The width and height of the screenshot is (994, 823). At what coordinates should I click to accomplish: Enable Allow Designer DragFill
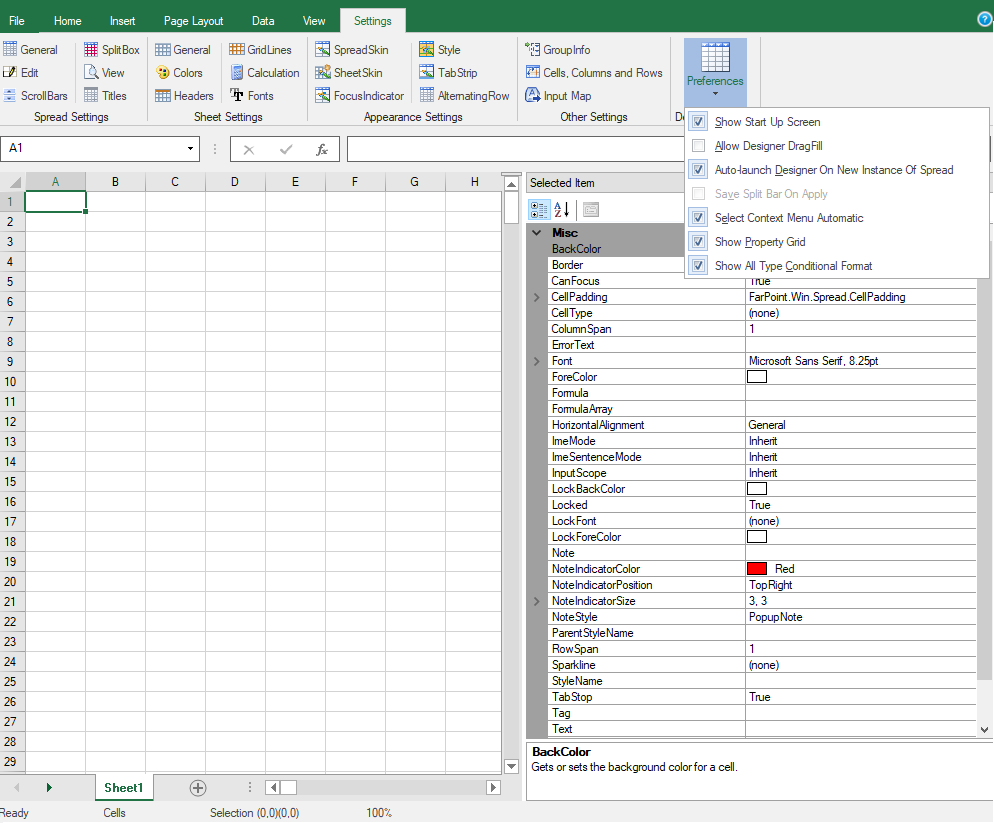[699, 146]
